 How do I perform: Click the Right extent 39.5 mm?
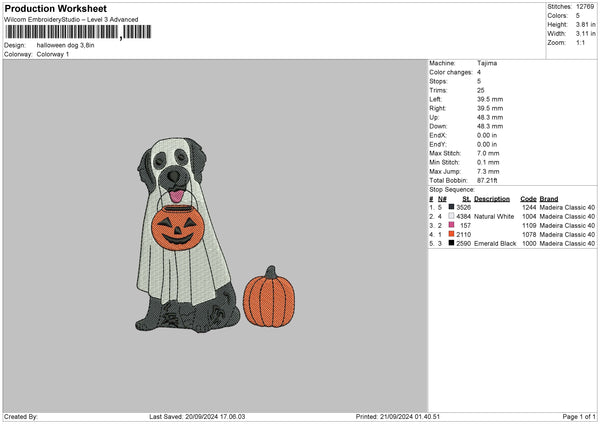[490, 108]
